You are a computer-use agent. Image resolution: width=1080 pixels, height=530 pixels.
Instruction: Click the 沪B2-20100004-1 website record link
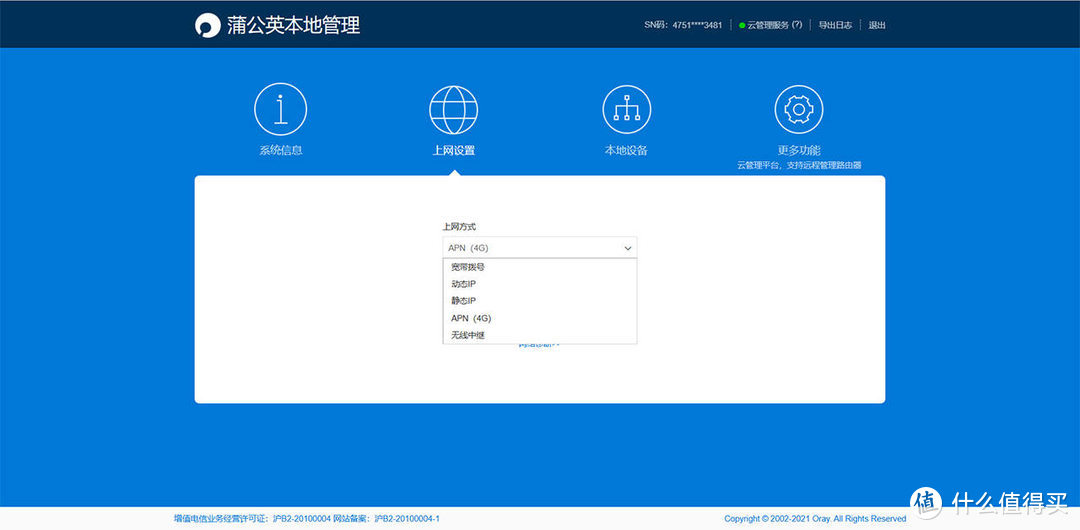point(407,519)
